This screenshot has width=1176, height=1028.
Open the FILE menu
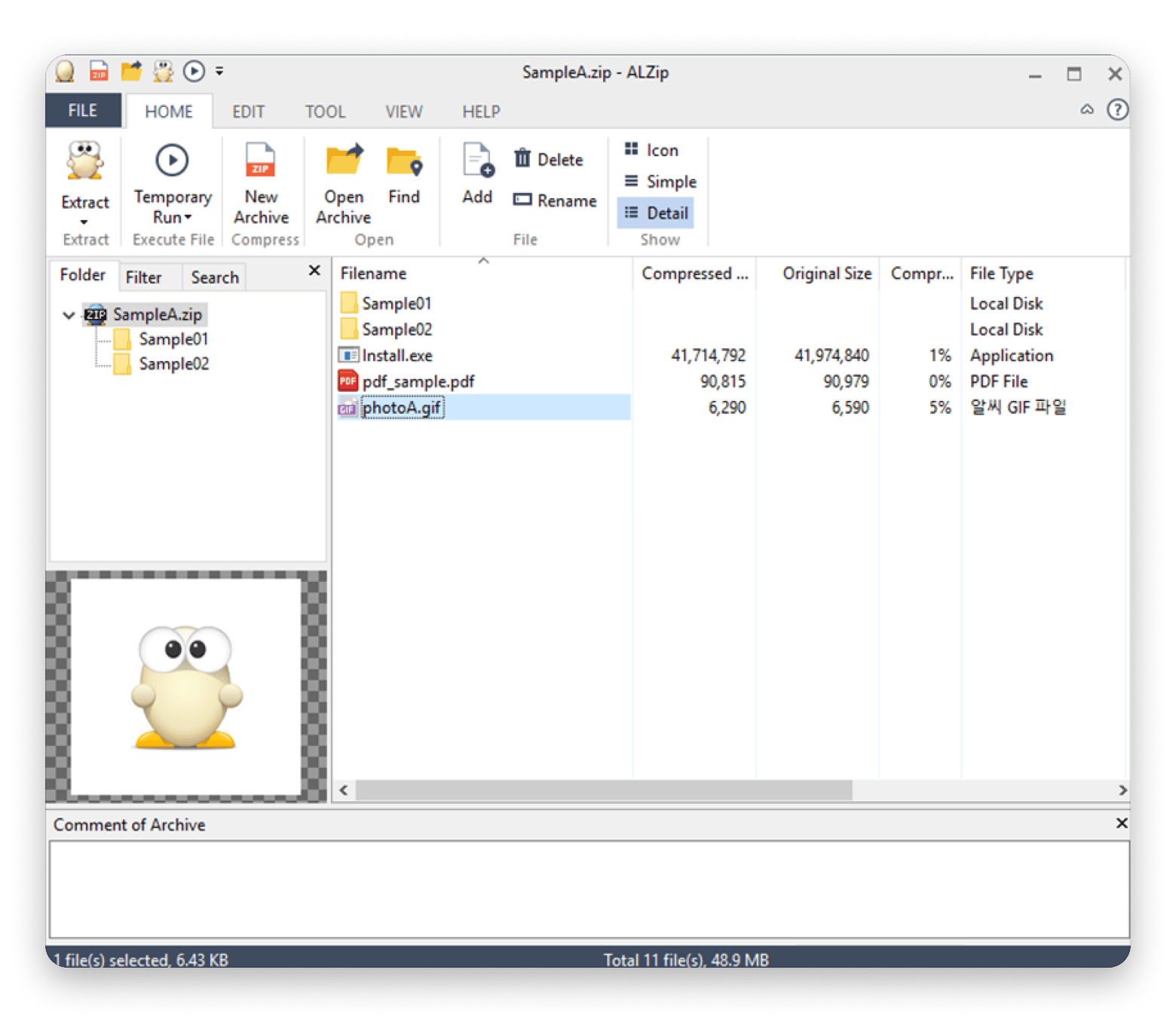(x=83, y=111)
